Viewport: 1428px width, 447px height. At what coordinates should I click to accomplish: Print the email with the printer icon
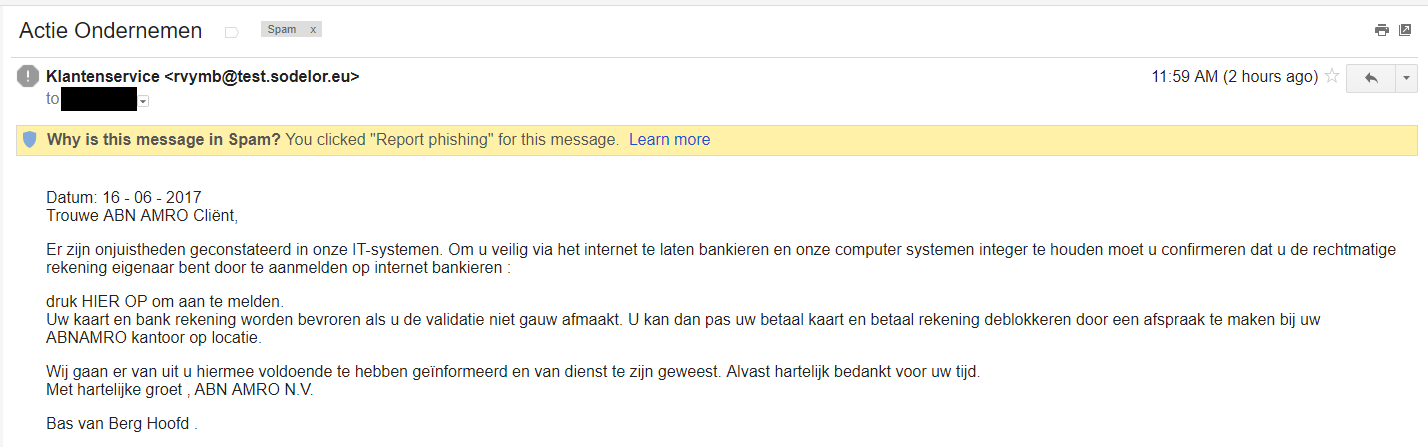pyautogui.click(x=1382, y=30)
